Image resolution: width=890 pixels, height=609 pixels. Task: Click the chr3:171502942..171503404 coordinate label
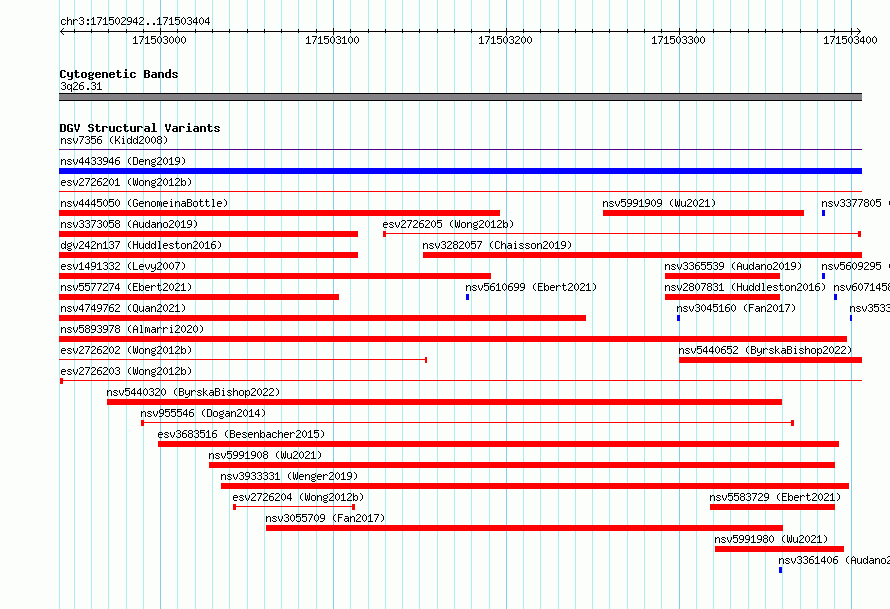coord(135,21)
